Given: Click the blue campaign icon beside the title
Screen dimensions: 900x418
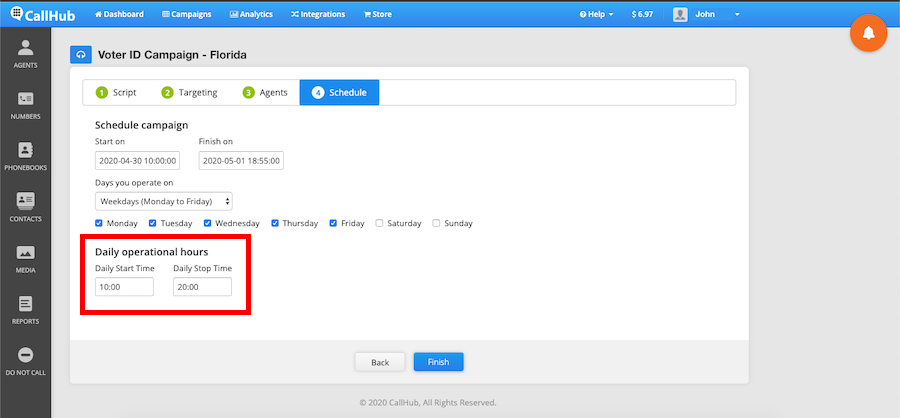Looking at the screenshot, I should point(81,55).
